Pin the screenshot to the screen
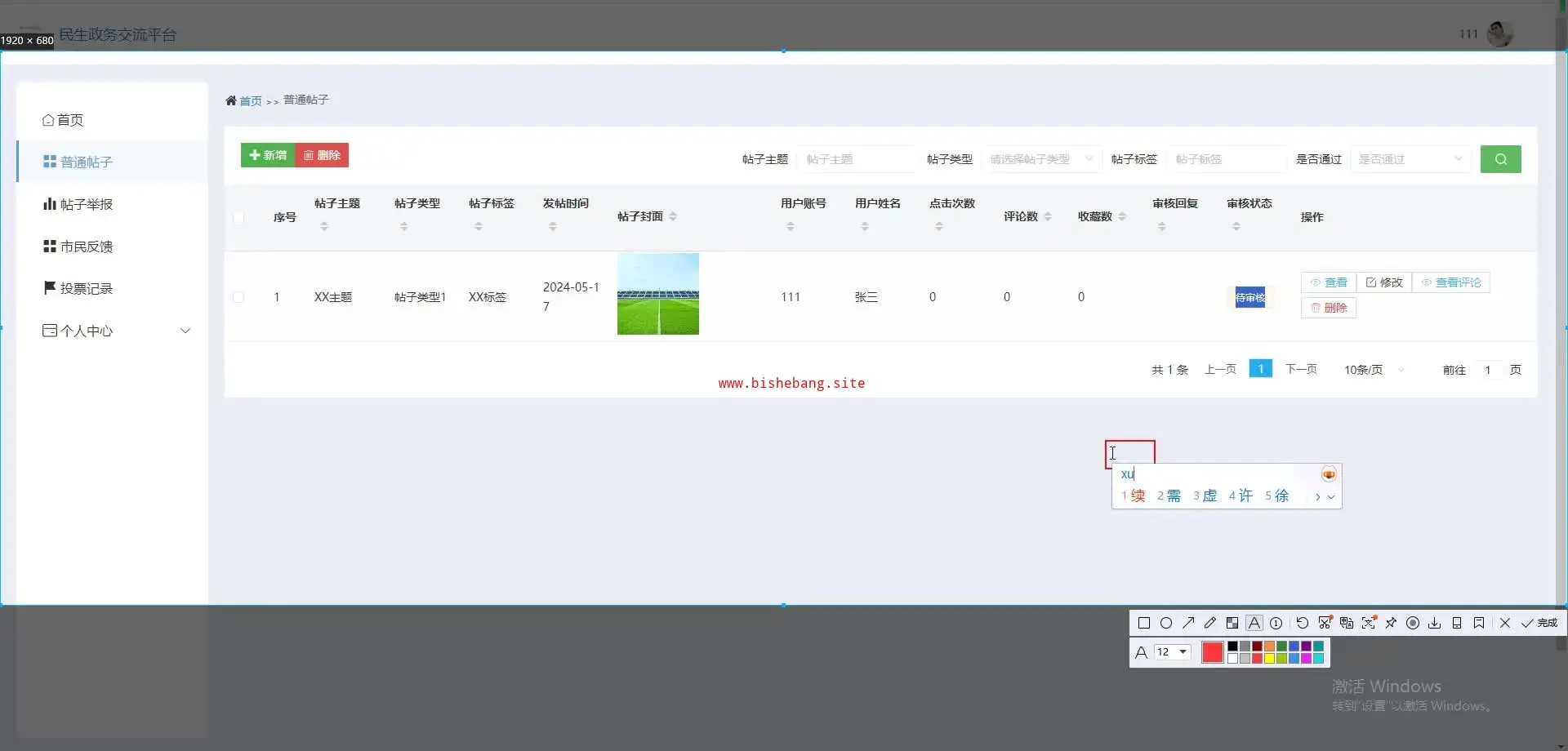This screenshot has width=1568, height=751. click(1391, 623)
